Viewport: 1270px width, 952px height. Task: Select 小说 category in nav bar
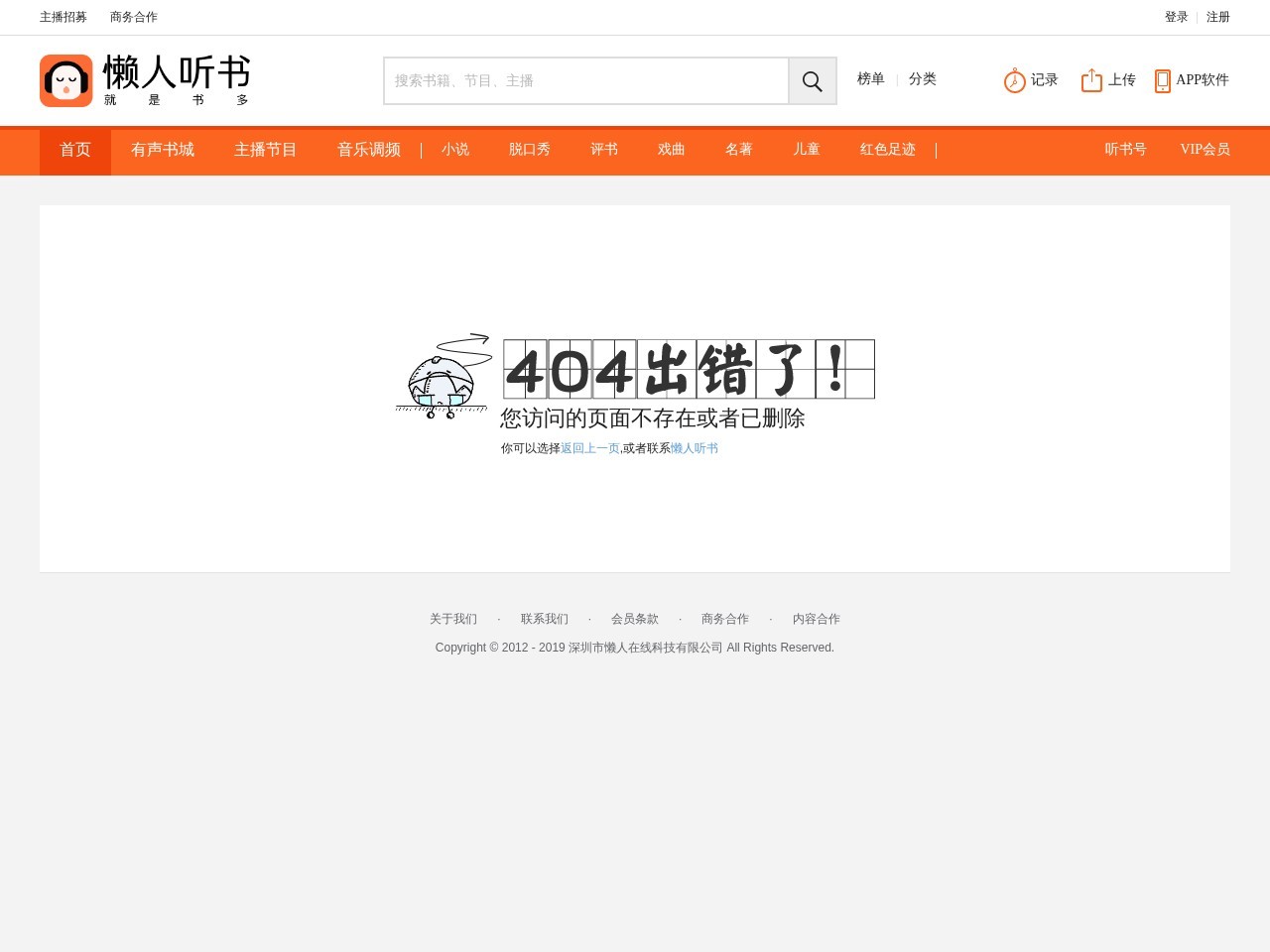455,150
